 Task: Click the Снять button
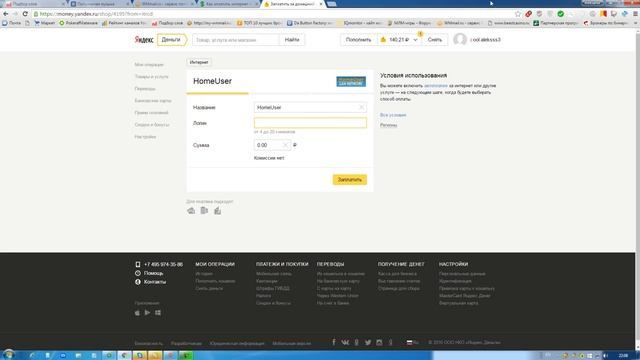coord(435,40)
